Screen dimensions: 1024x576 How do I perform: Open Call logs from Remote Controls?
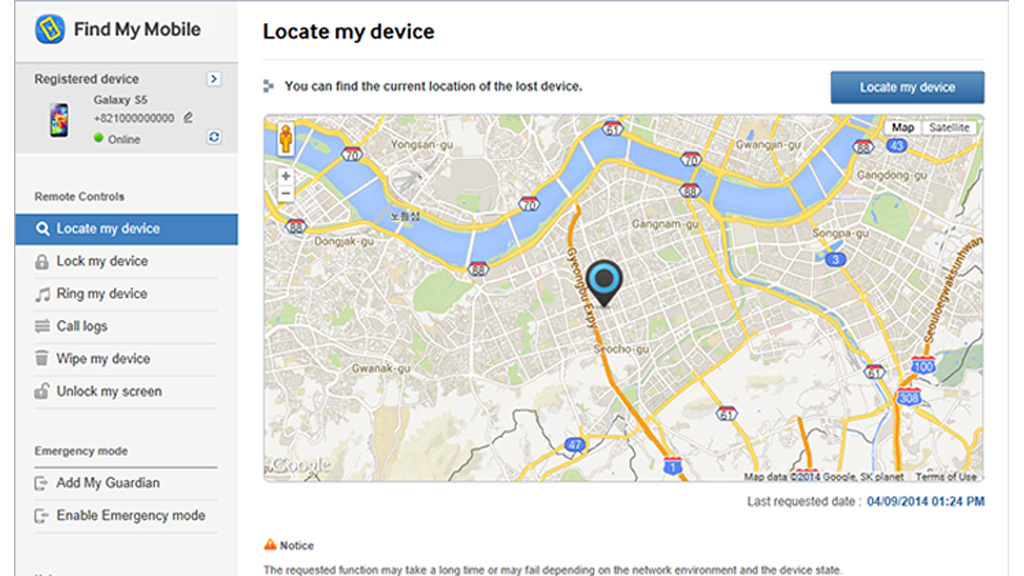[81, 326]
